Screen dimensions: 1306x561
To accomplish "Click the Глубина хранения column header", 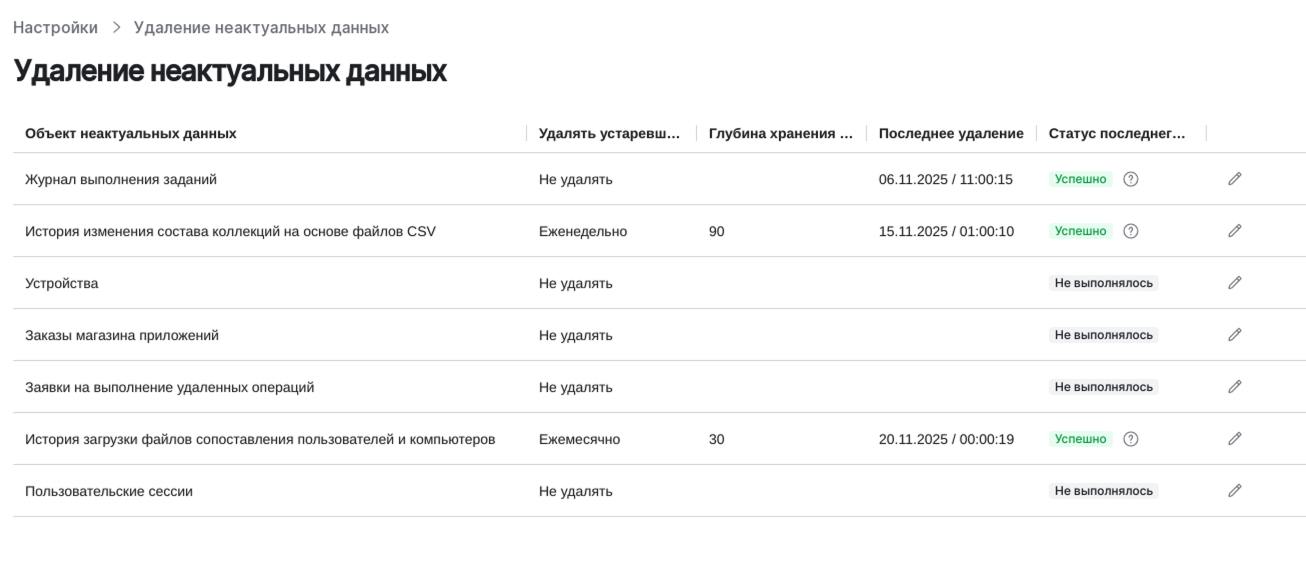I will click(x=780, y=133).
